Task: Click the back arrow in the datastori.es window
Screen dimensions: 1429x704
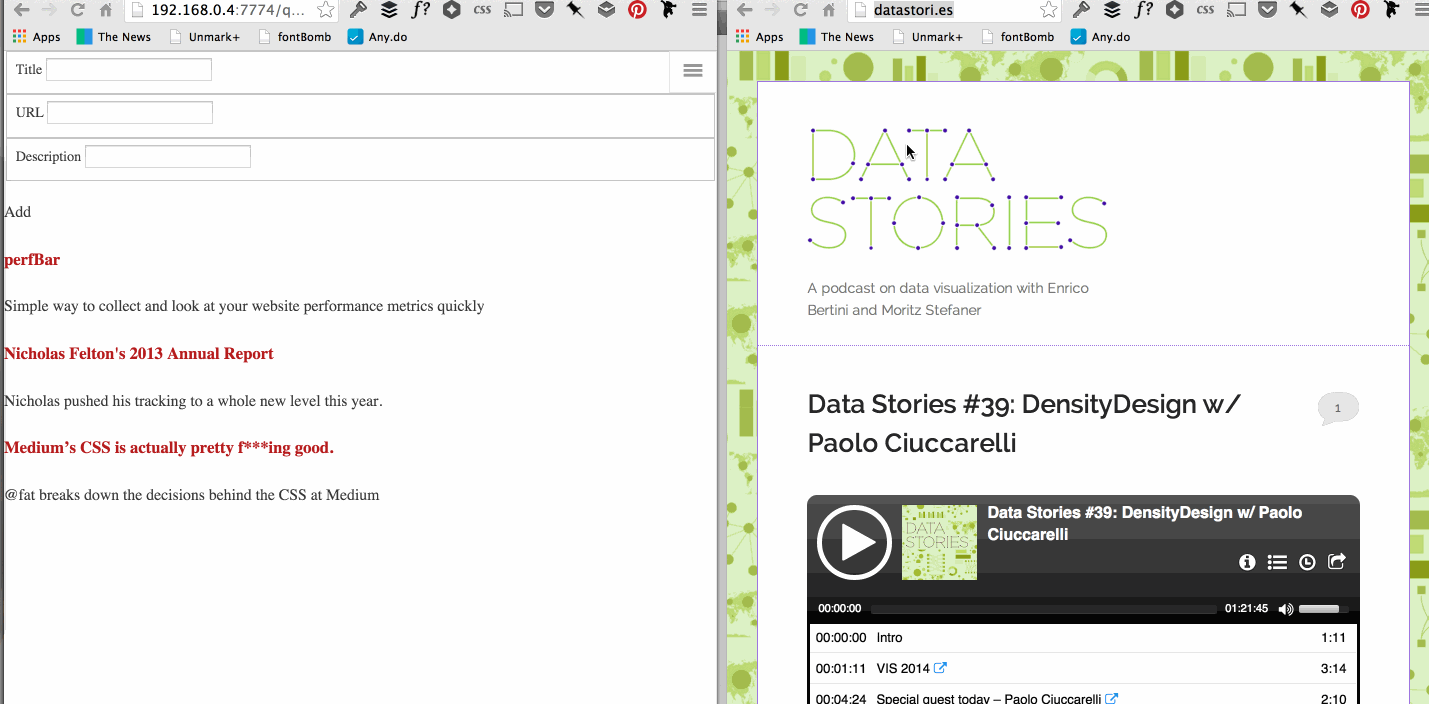Action: (744, 11)
